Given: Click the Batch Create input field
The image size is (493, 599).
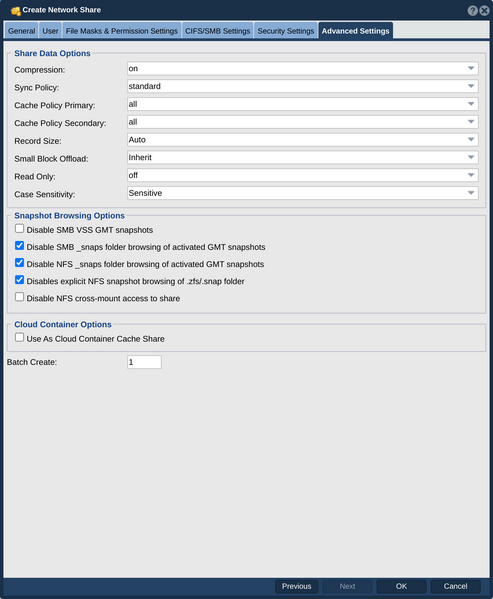Looking at the screenshot, I should point(144,362).
